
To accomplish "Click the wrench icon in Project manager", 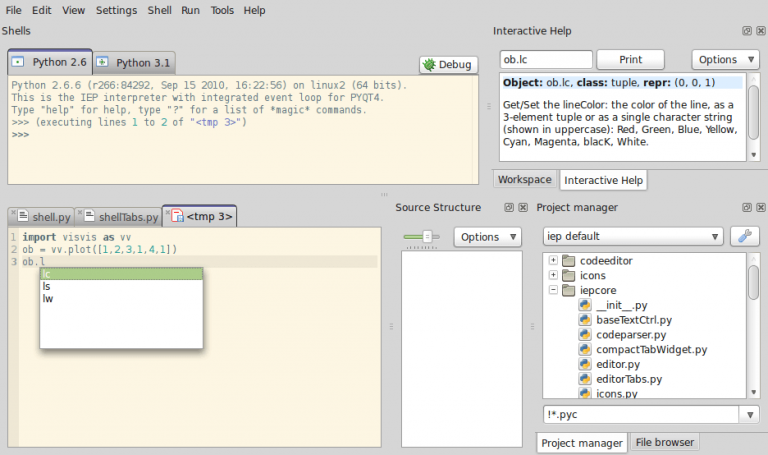I will [745, 237].
